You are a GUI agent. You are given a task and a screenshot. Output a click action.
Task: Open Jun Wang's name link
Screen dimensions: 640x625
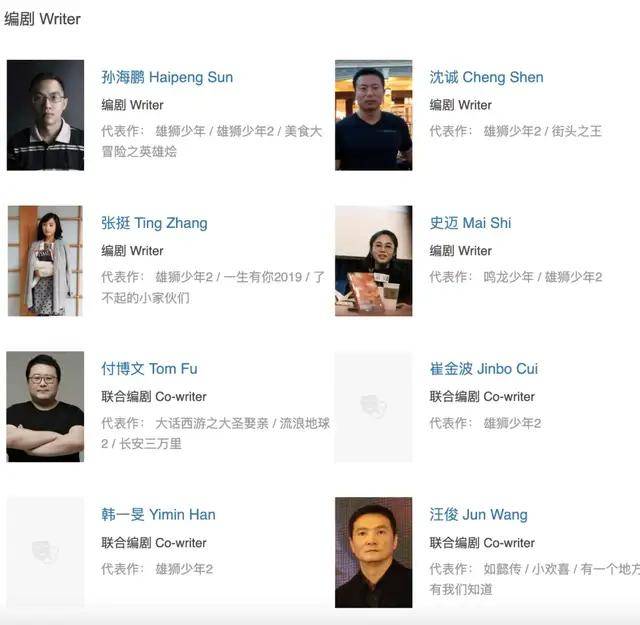point(478,514)
